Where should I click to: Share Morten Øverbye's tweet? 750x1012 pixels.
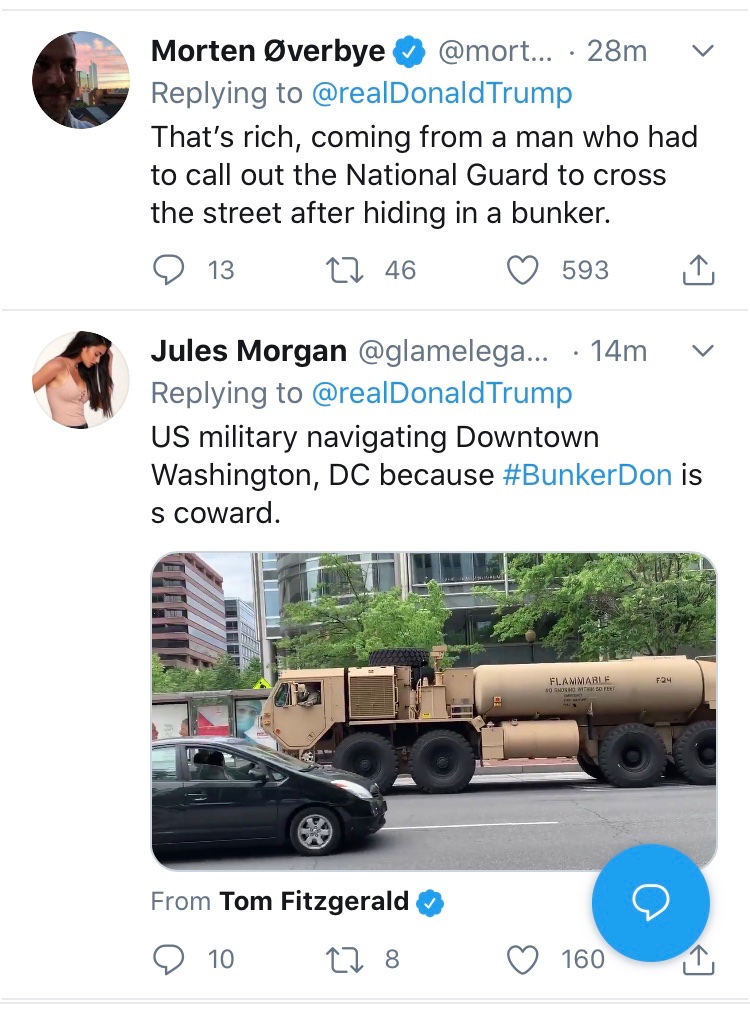coord(699,270)
